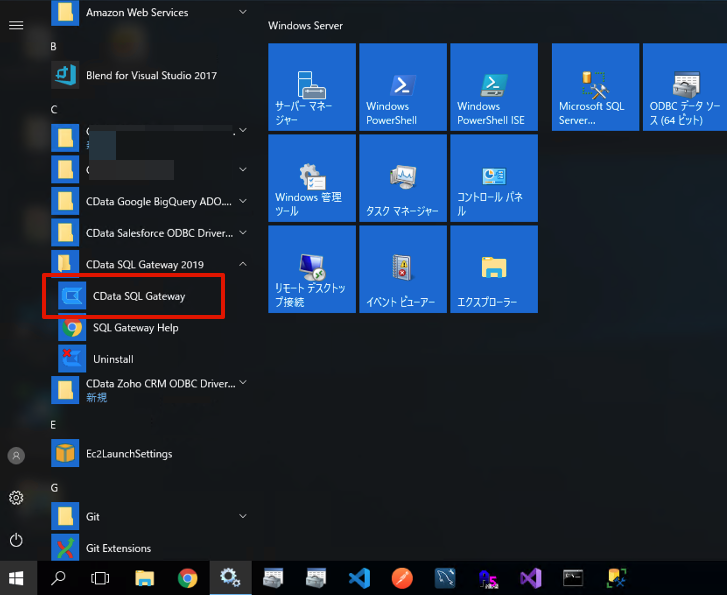Open Command Prompt from the taskbar

[573, 578]
